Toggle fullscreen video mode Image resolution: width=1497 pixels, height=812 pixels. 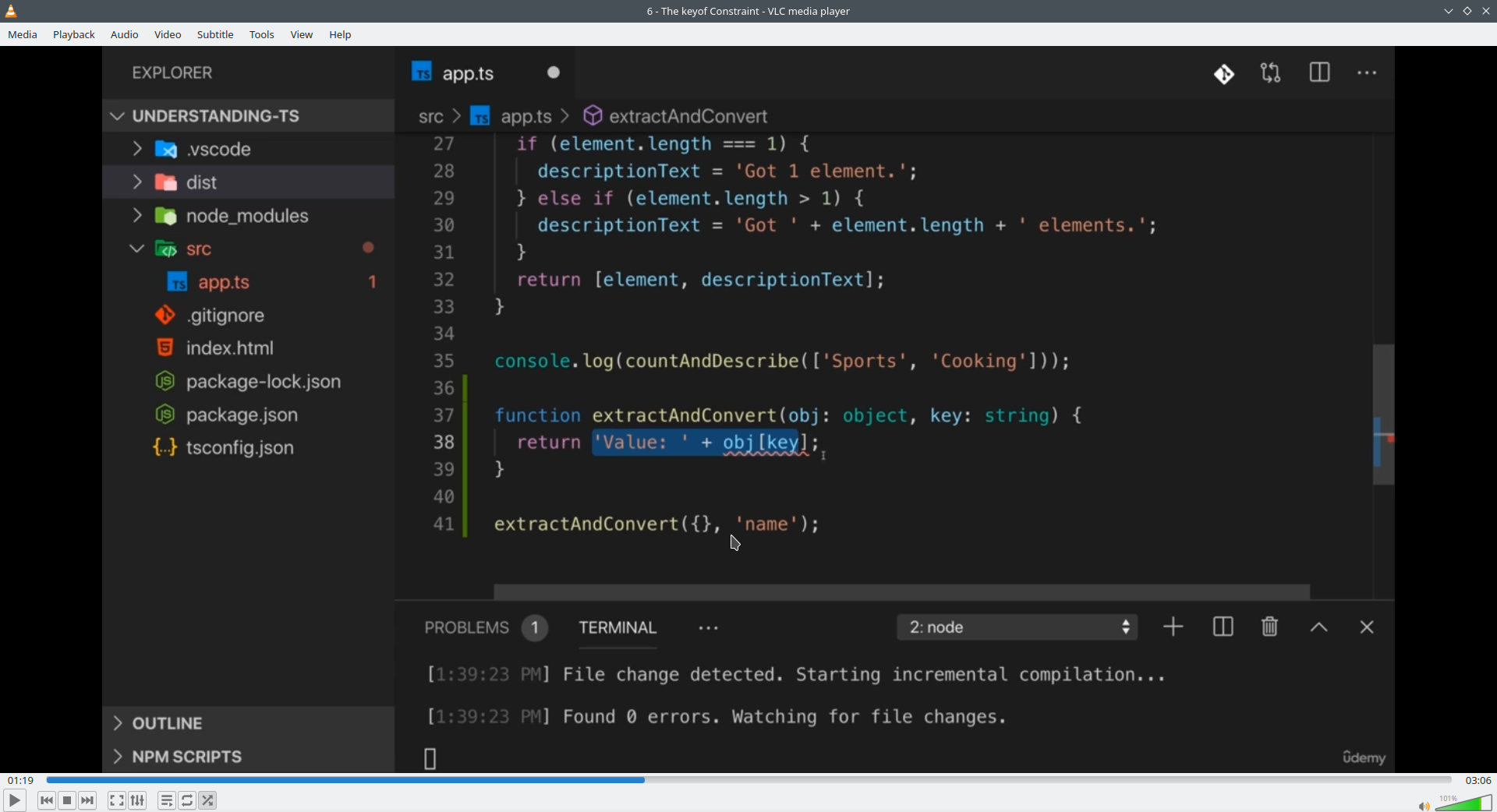coord(117,800)
